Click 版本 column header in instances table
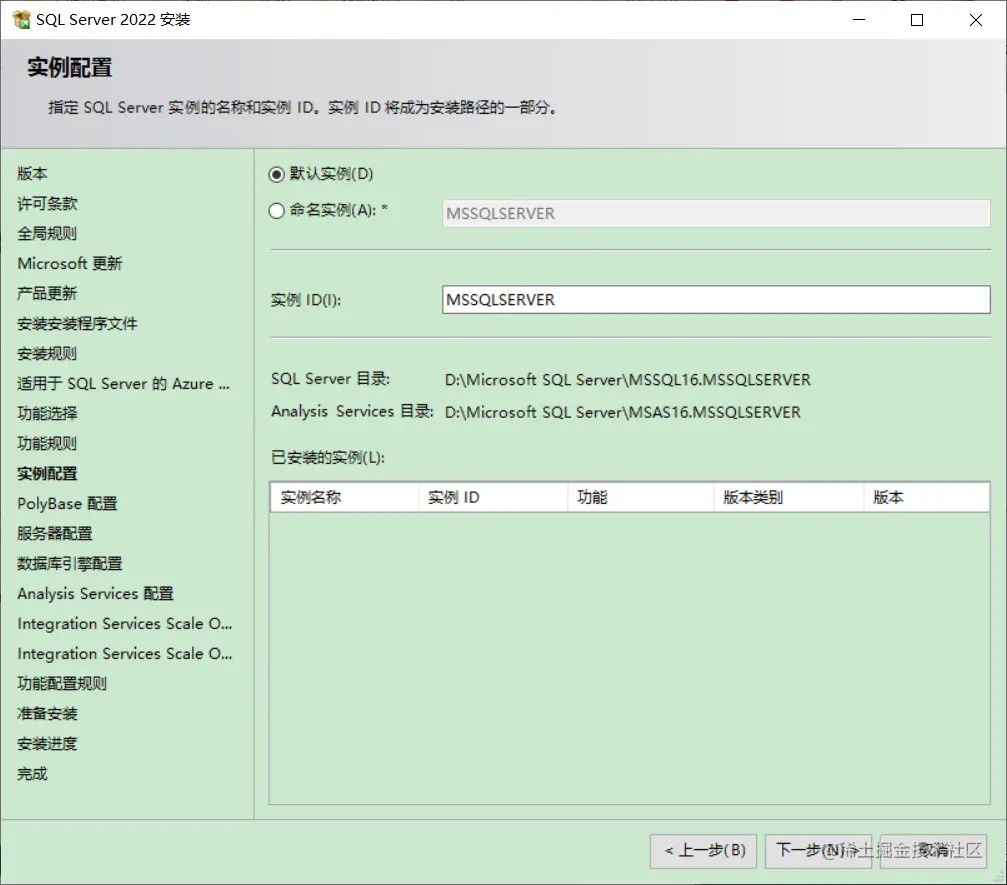 pos(926,497)
